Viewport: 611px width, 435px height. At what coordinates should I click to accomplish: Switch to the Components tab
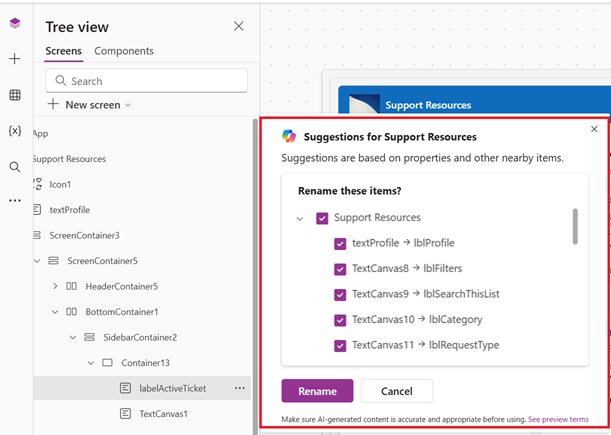pos(124,51)
